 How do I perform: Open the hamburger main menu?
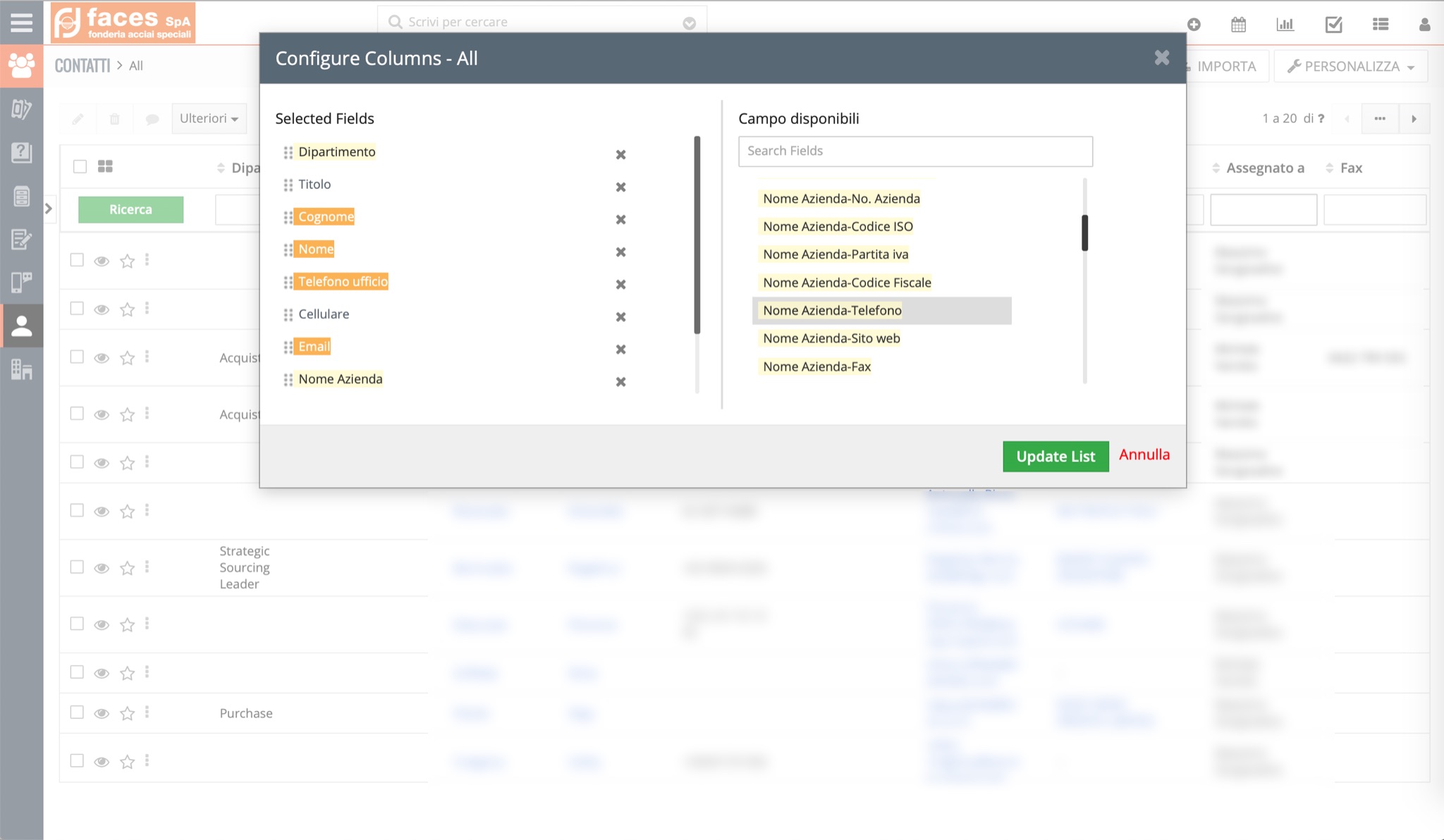pos(21,23)
